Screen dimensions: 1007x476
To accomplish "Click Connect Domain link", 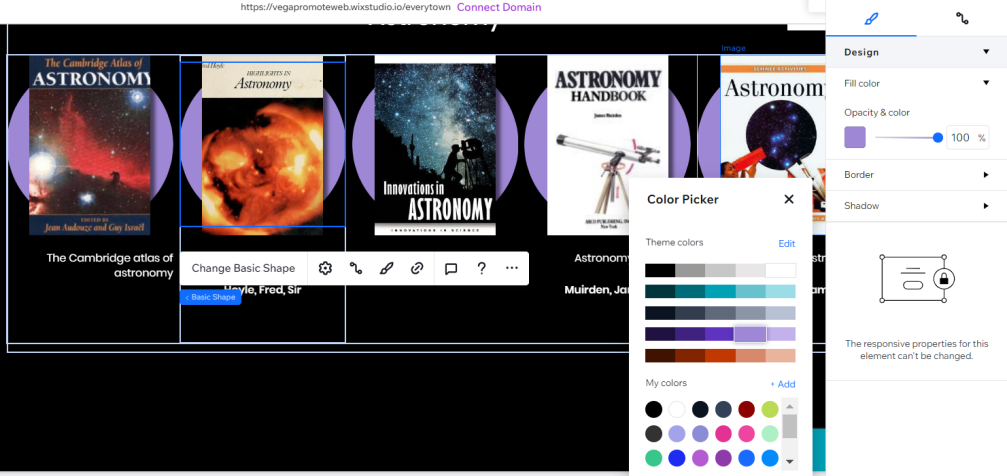I will pos(499,7).
